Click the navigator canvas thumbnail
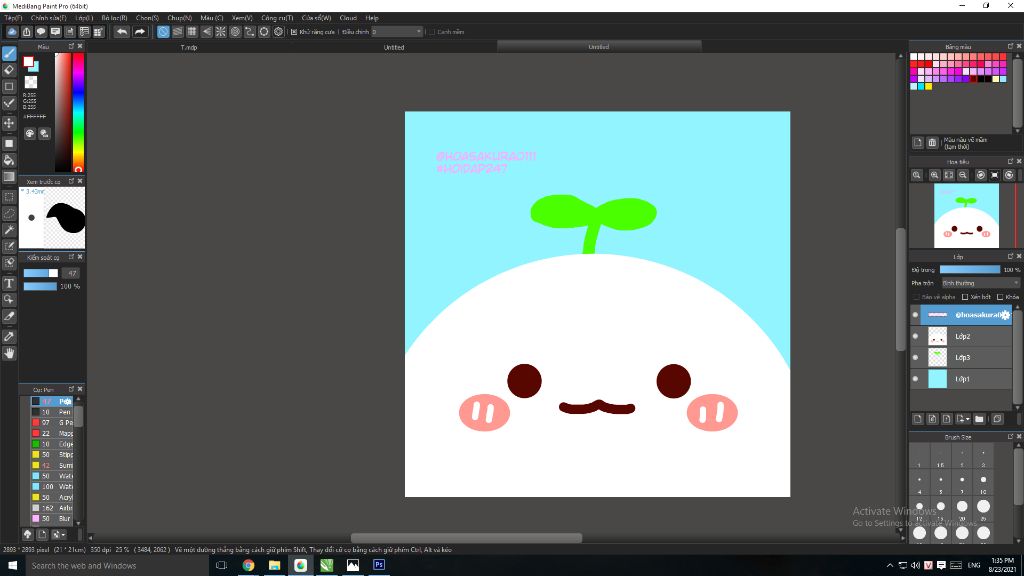 (x=966, y=216)
